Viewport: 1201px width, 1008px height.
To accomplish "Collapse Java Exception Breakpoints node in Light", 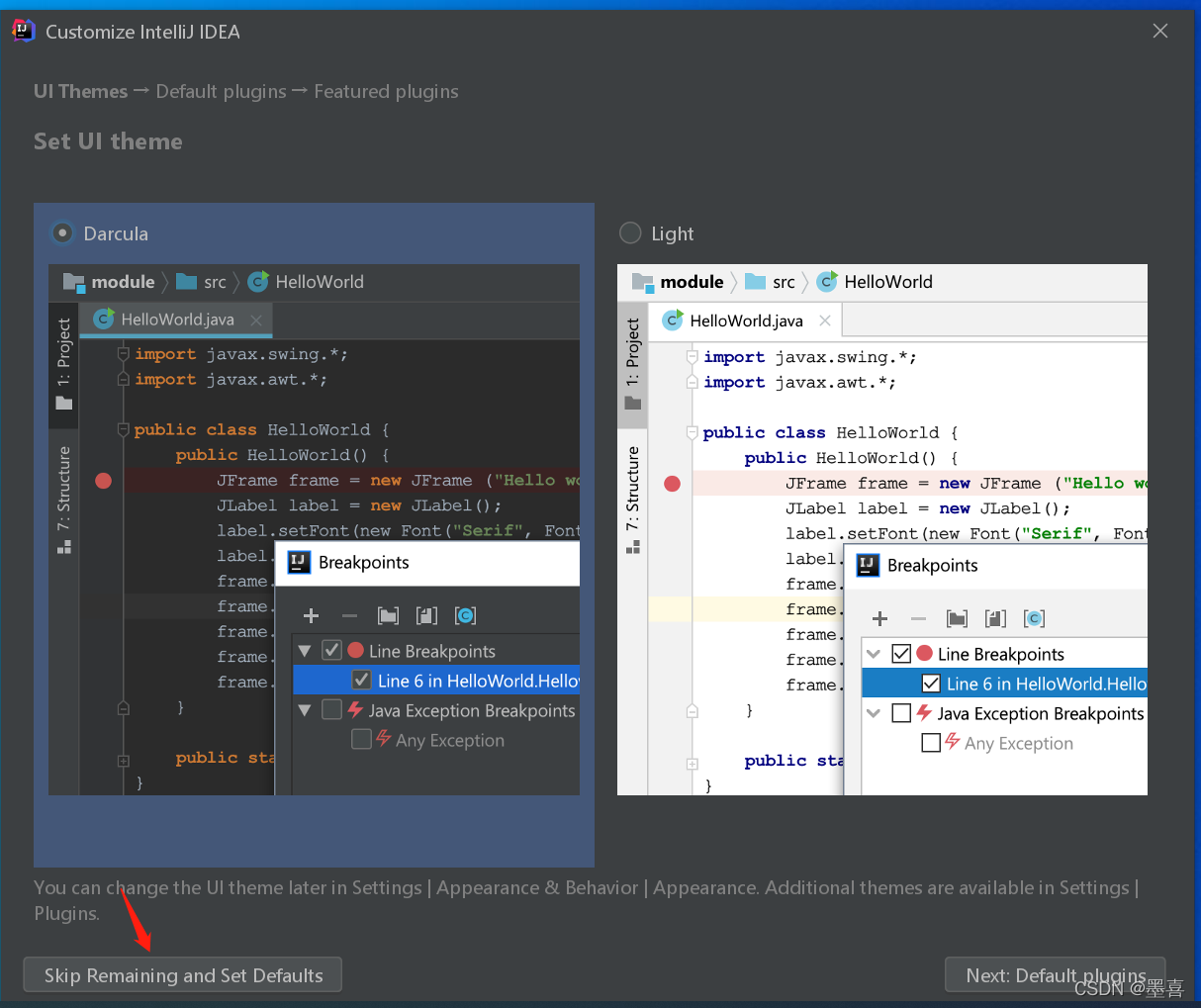I will pos(874,713).
